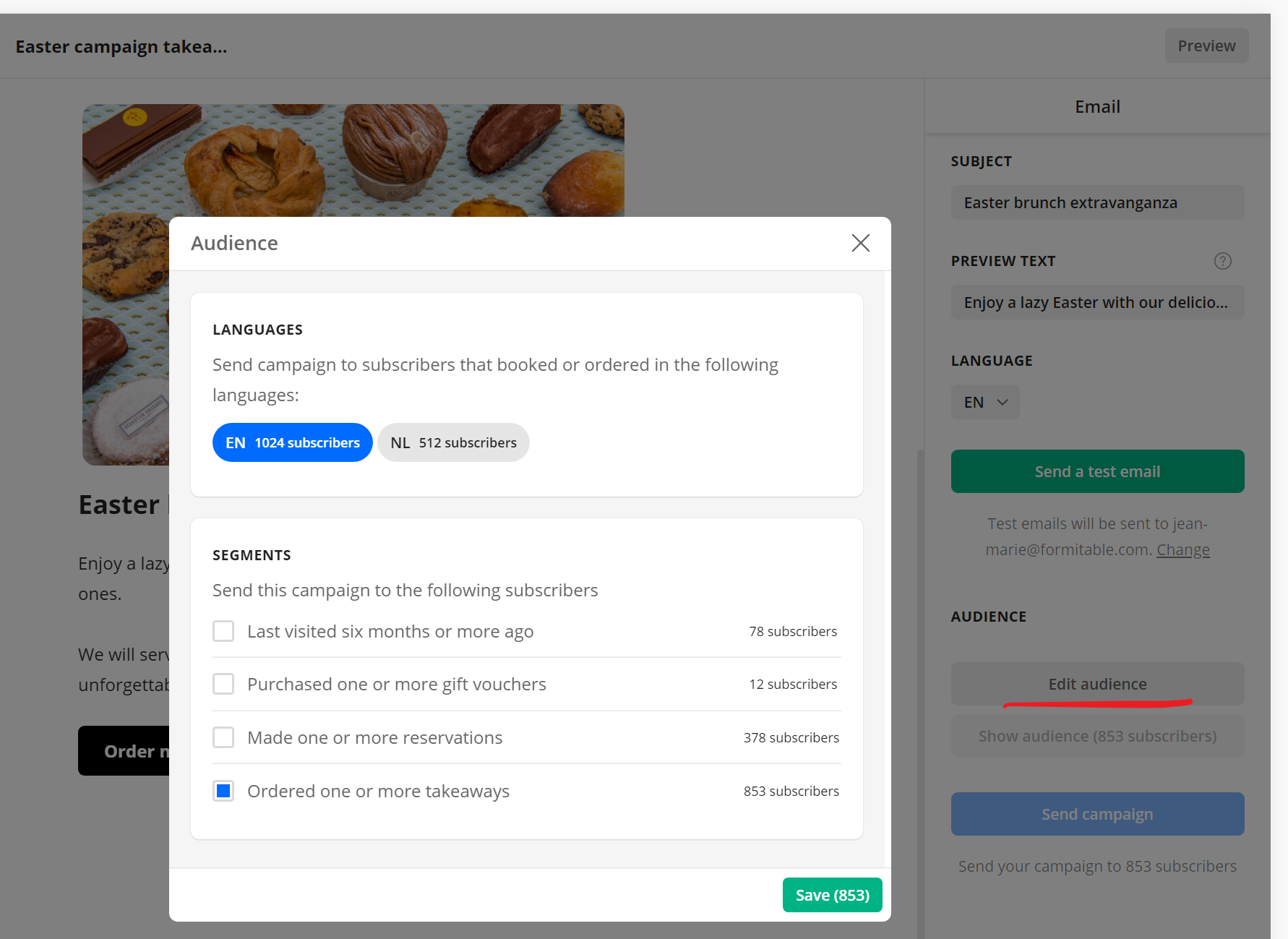Click the Preview button in header
The image size is (1288, 939).
[x=1206, y=46]
